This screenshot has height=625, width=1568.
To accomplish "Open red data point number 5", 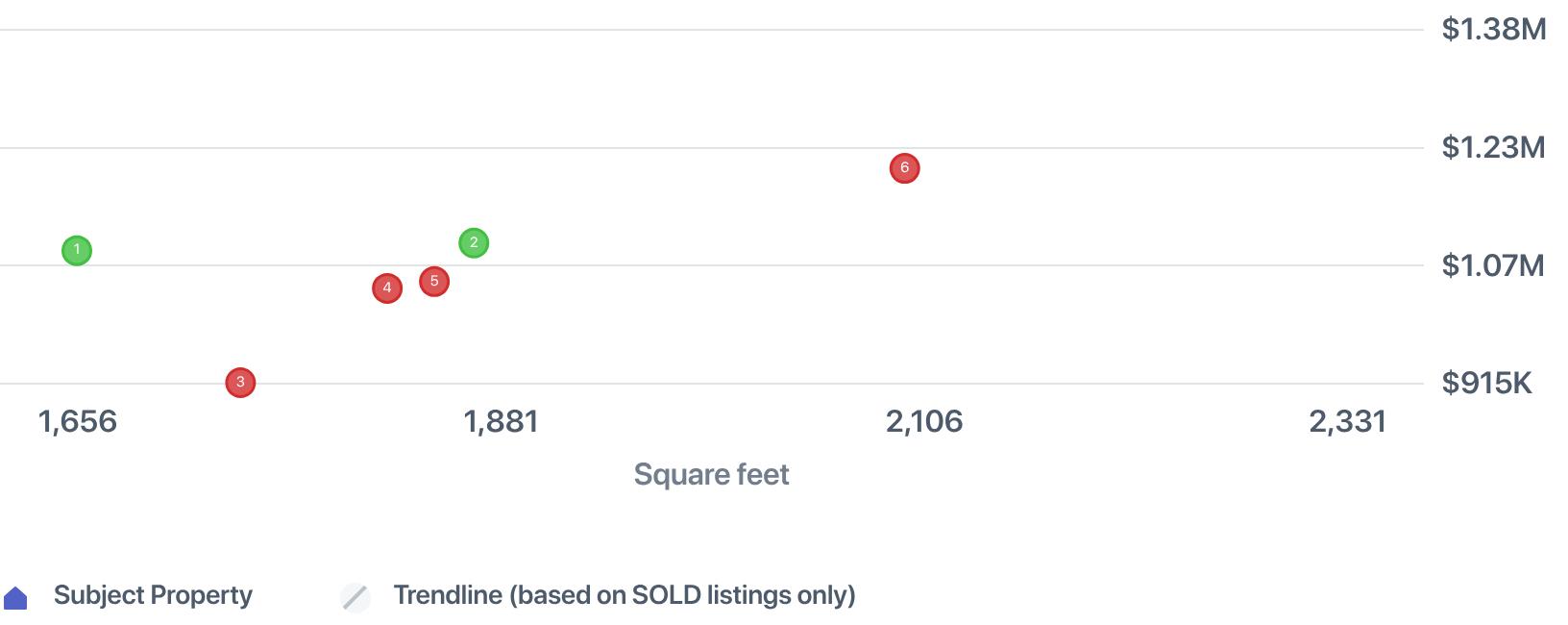I will [x=434, y=282].
